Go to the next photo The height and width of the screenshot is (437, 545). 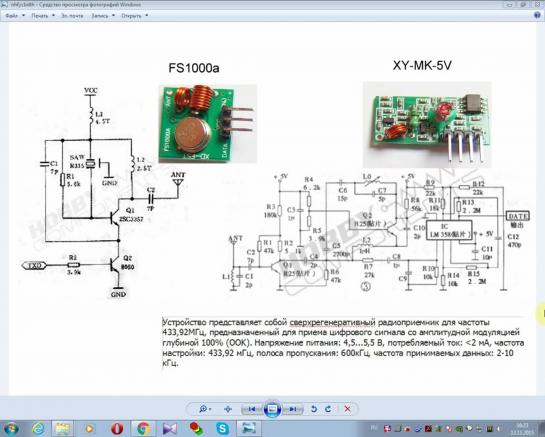(292, 409)
